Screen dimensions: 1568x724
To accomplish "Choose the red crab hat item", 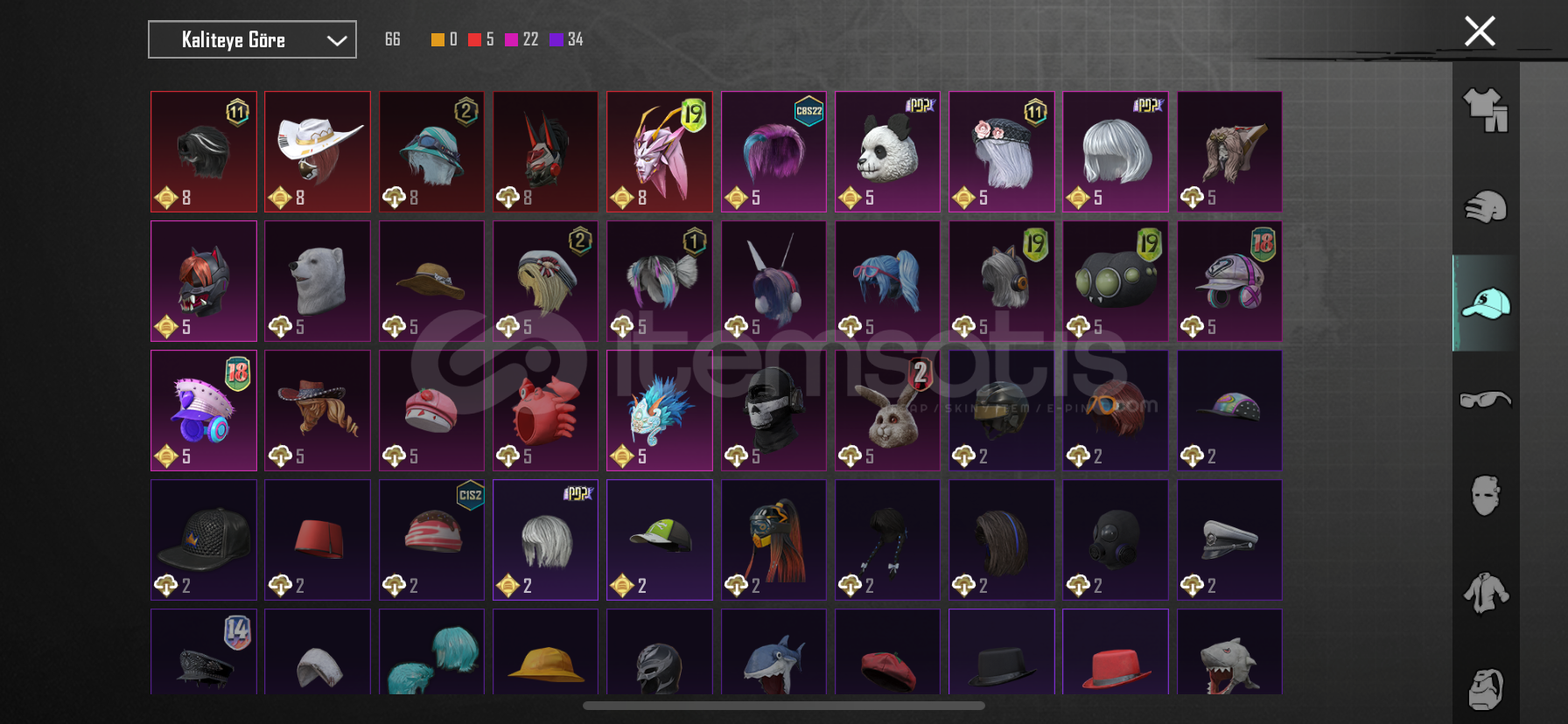I will coord(545,410).
